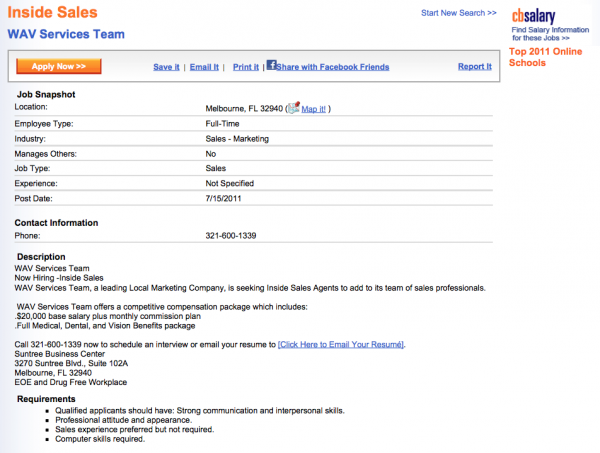Click the map icon beside Map it
This screenshot has width=600, height=453.
[294, 108]
